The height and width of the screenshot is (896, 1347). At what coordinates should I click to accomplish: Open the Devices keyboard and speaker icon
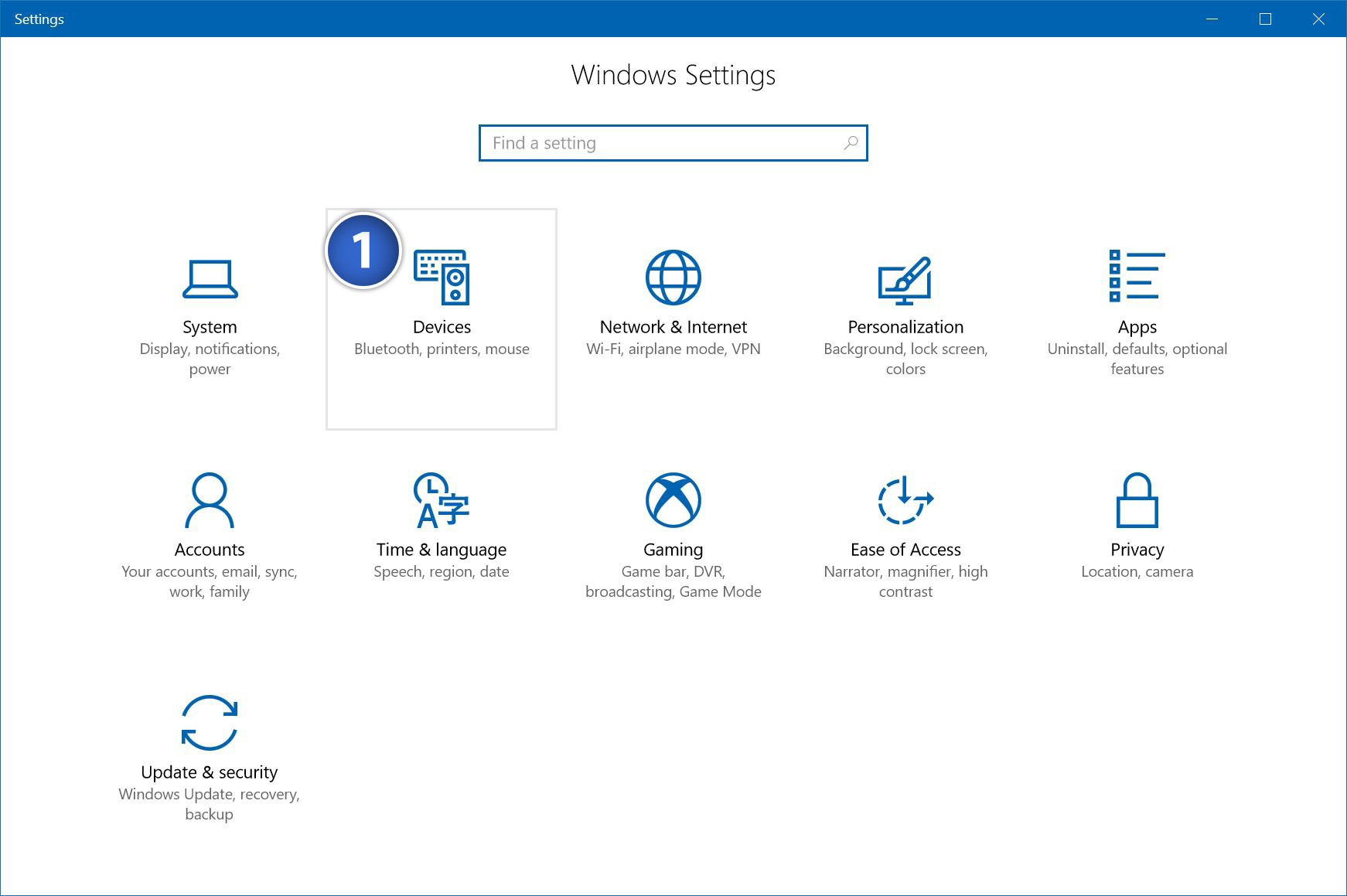[x=442, y=277]
